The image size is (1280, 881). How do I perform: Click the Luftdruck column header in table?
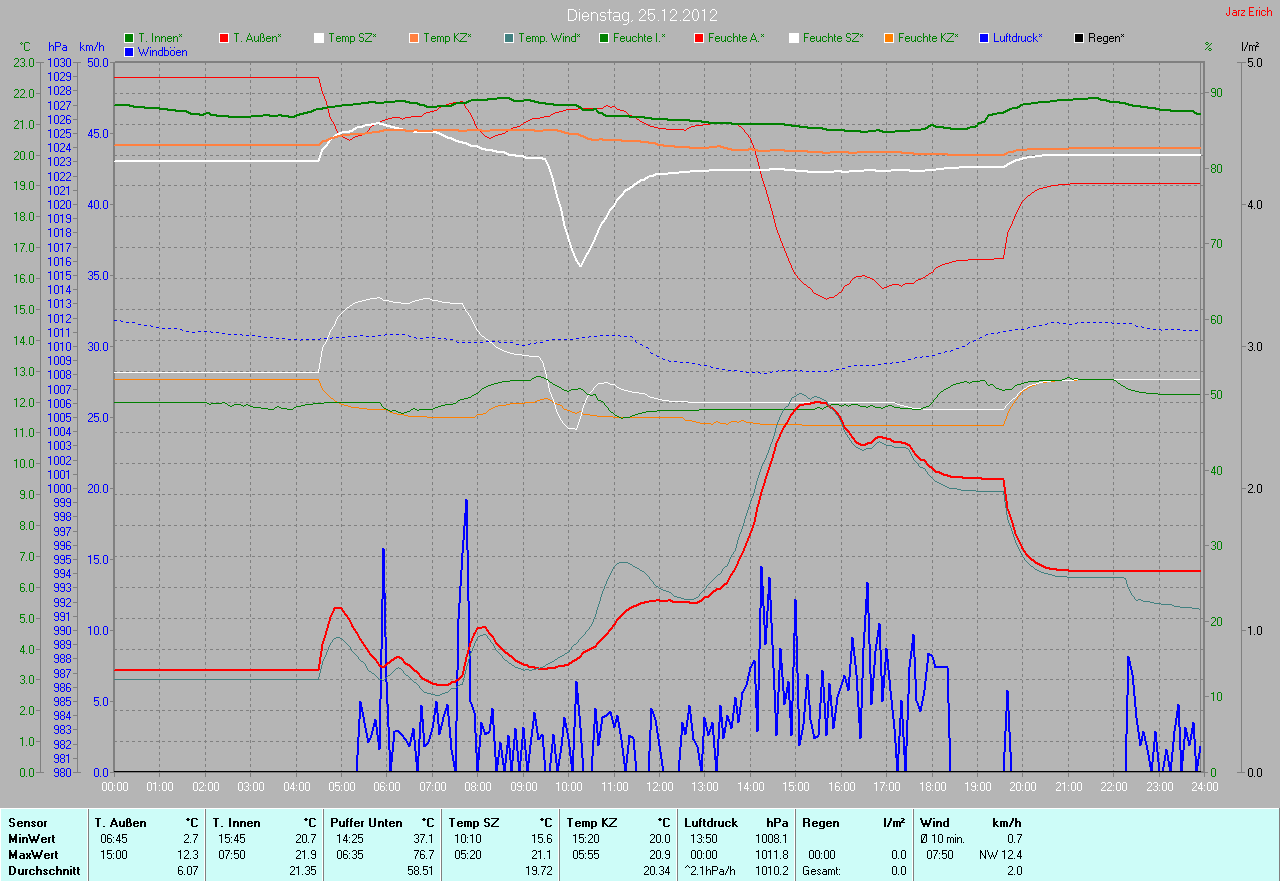pyautogui.click(x=709, y=823)
